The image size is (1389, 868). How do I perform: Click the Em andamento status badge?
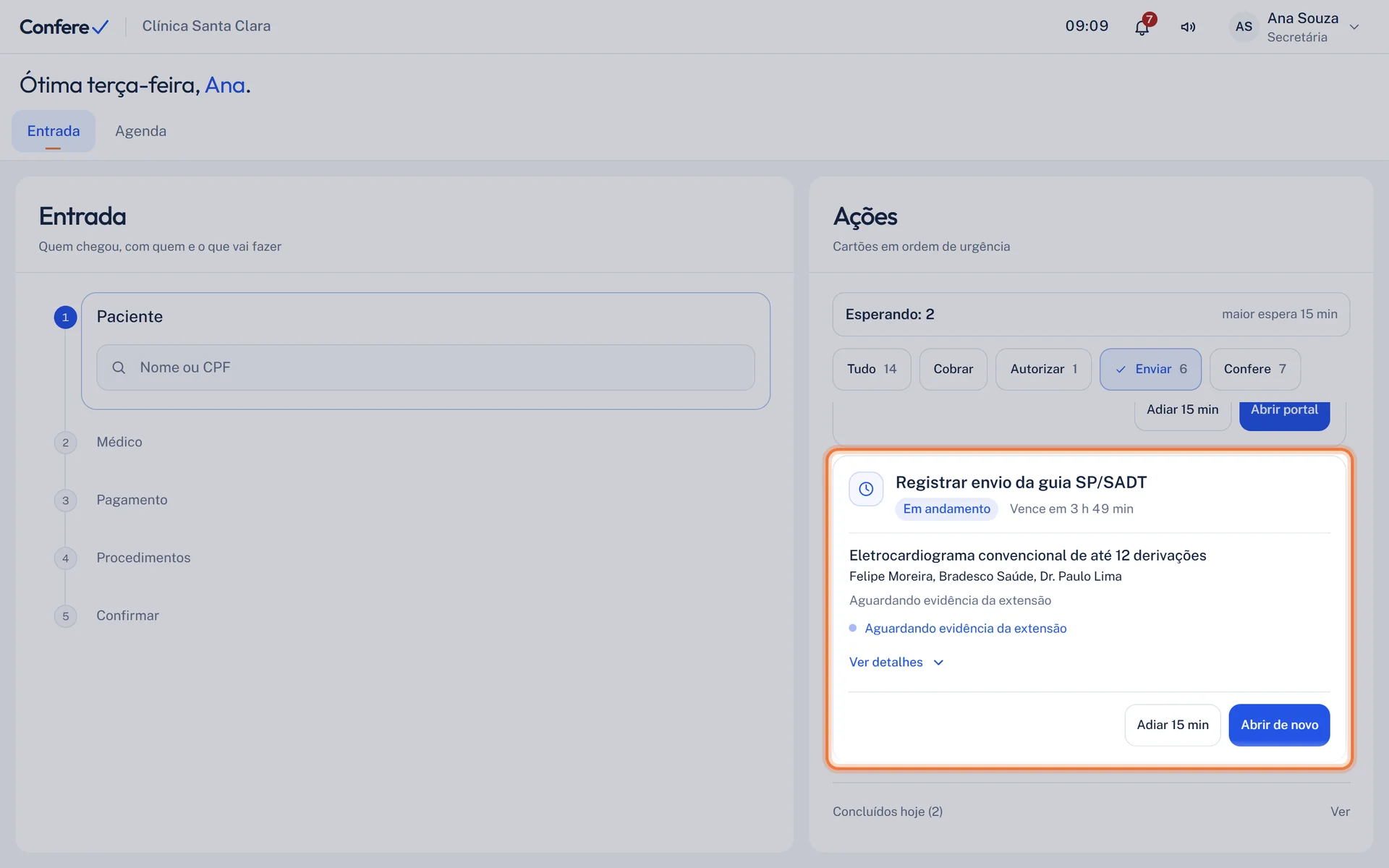(x=946, y=509)
